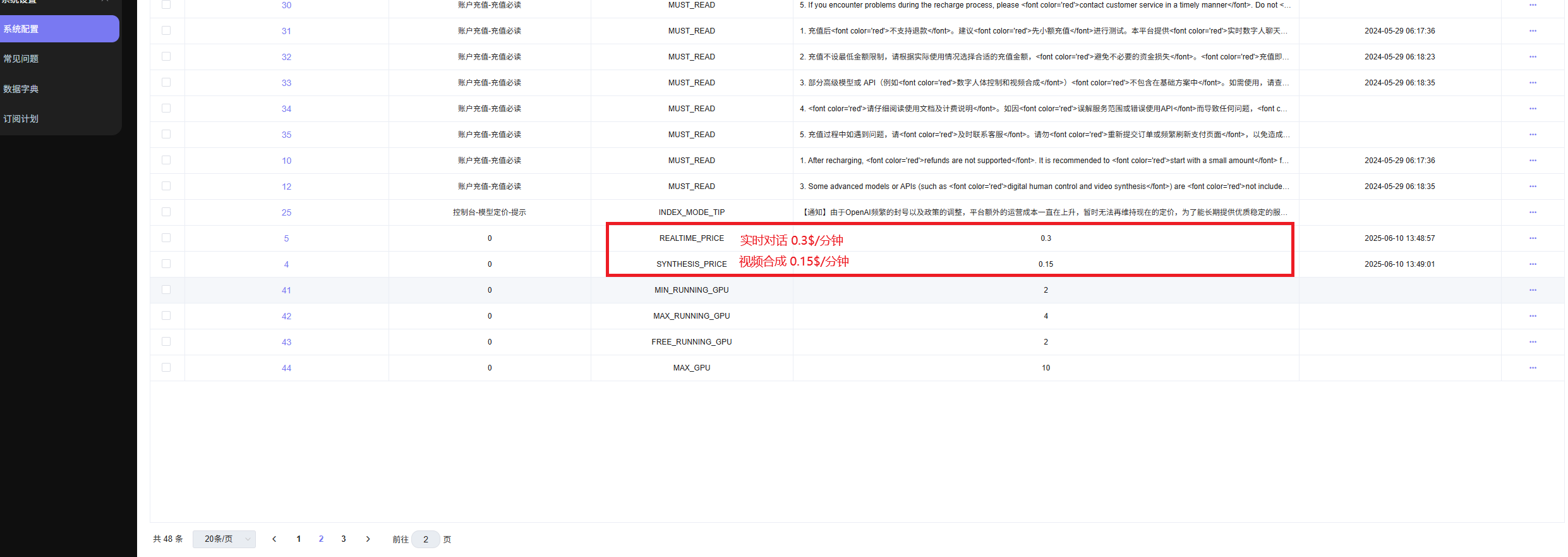This screenshot has width=1568, height=557.
Task: Open actions menu for INDEX_MODE_TIP row
Action: tap(1532, 212)
